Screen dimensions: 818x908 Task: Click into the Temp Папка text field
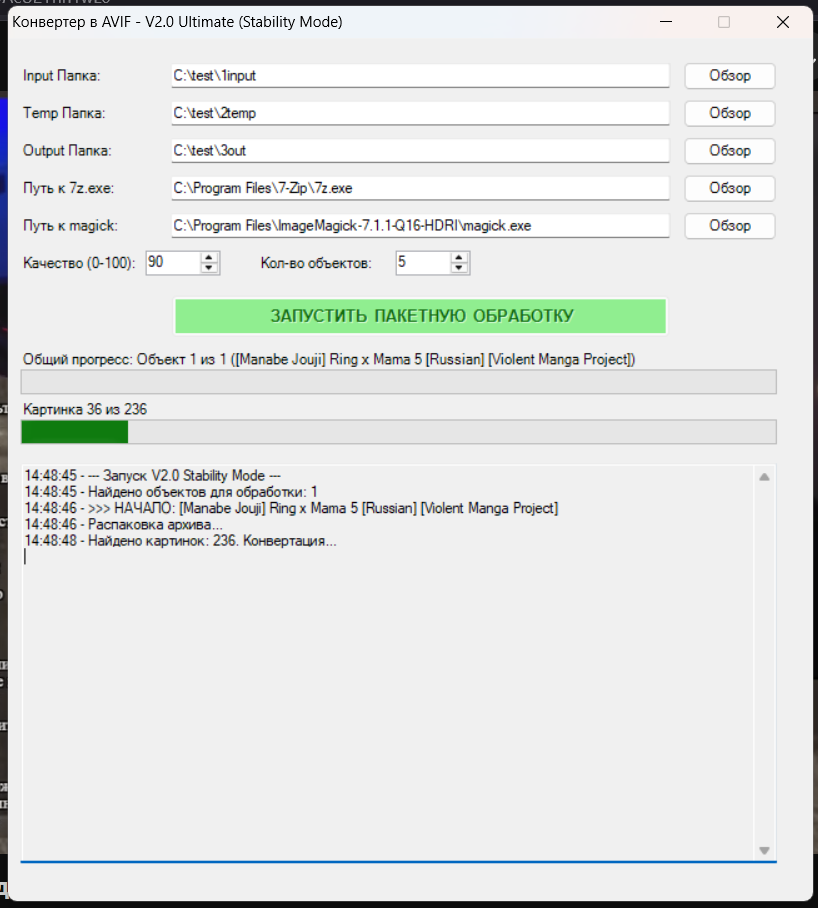tap(419, 113)
